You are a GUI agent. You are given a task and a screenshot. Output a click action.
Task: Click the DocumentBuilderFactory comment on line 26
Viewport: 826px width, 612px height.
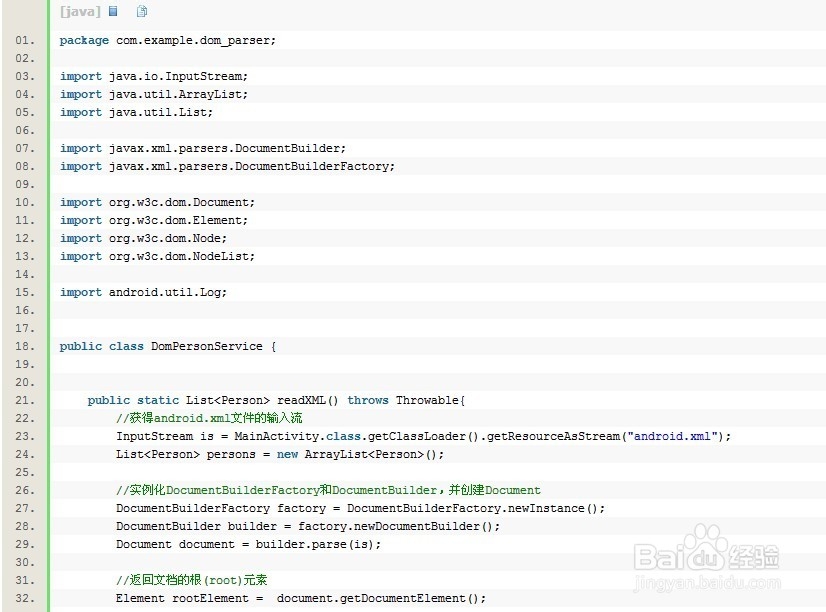(328, 490)
